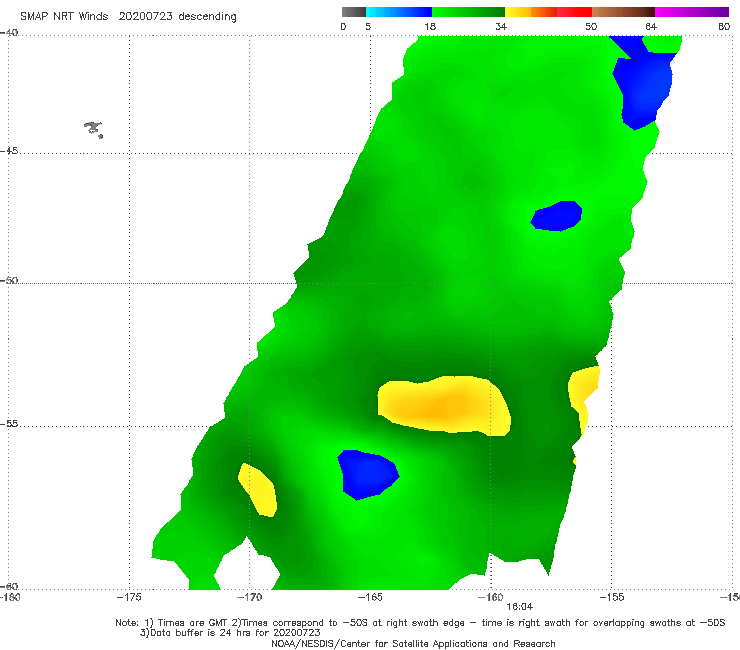The width and height of the screenshot is (740, 650).
Task: Click the '-50' latitude axis label
Action: pos(9,280)
